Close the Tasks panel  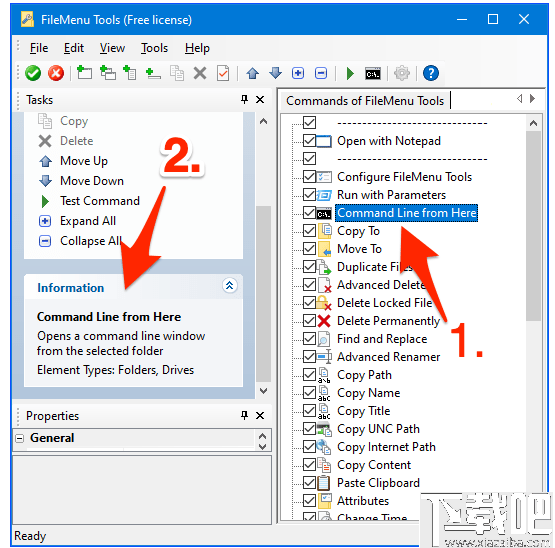coord(260,100)
